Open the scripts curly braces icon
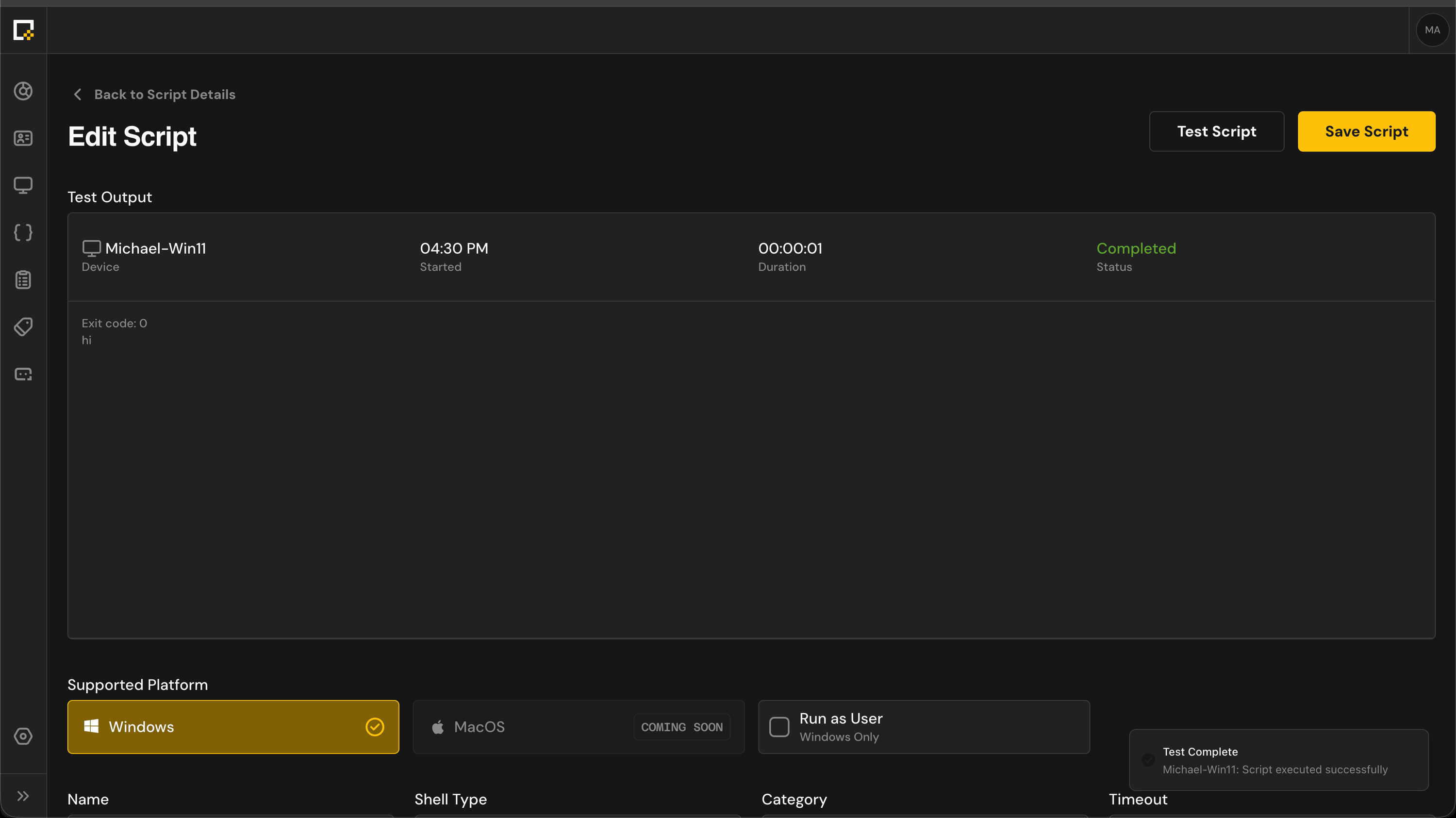The image size is (1456, 818). (x=23, y=232)
